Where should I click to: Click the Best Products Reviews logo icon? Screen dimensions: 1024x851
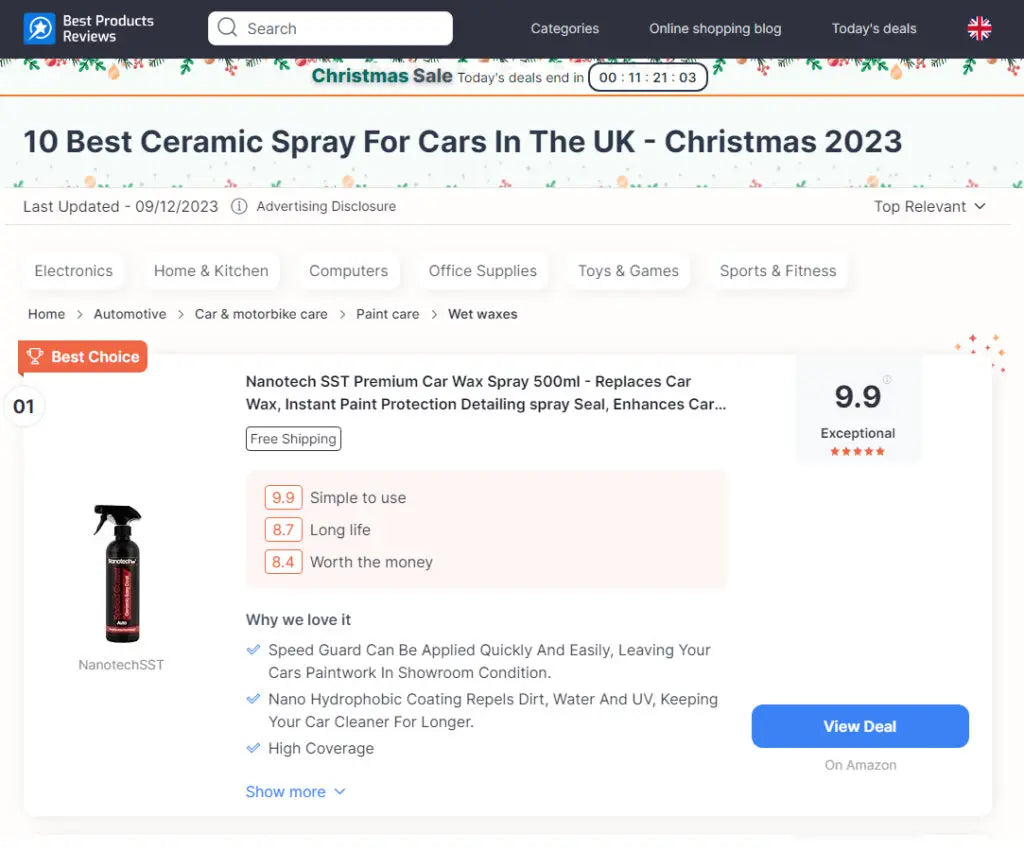click(38, 28)
